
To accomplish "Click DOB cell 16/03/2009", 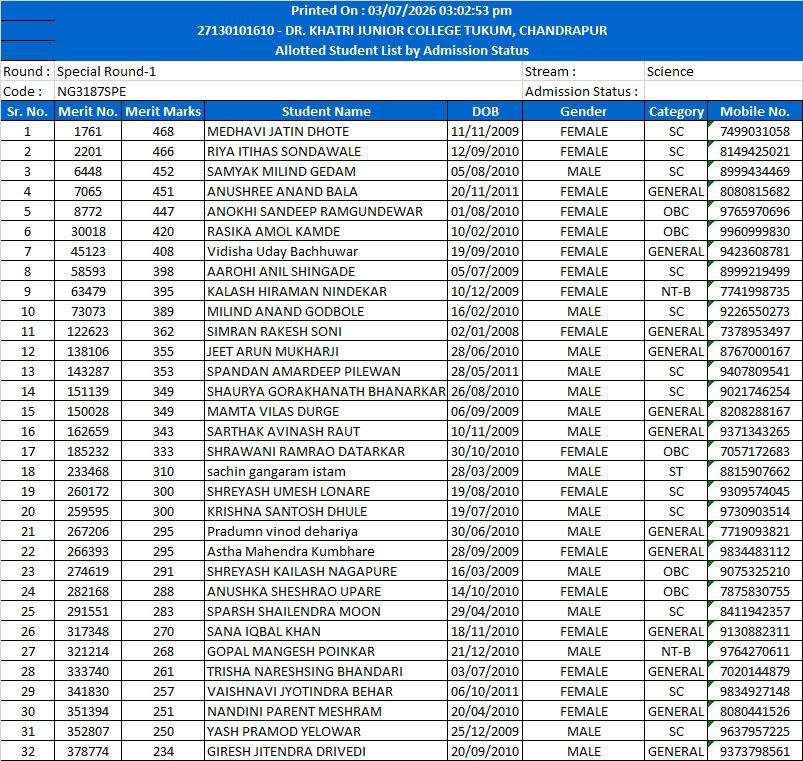I will click(485, 570).
